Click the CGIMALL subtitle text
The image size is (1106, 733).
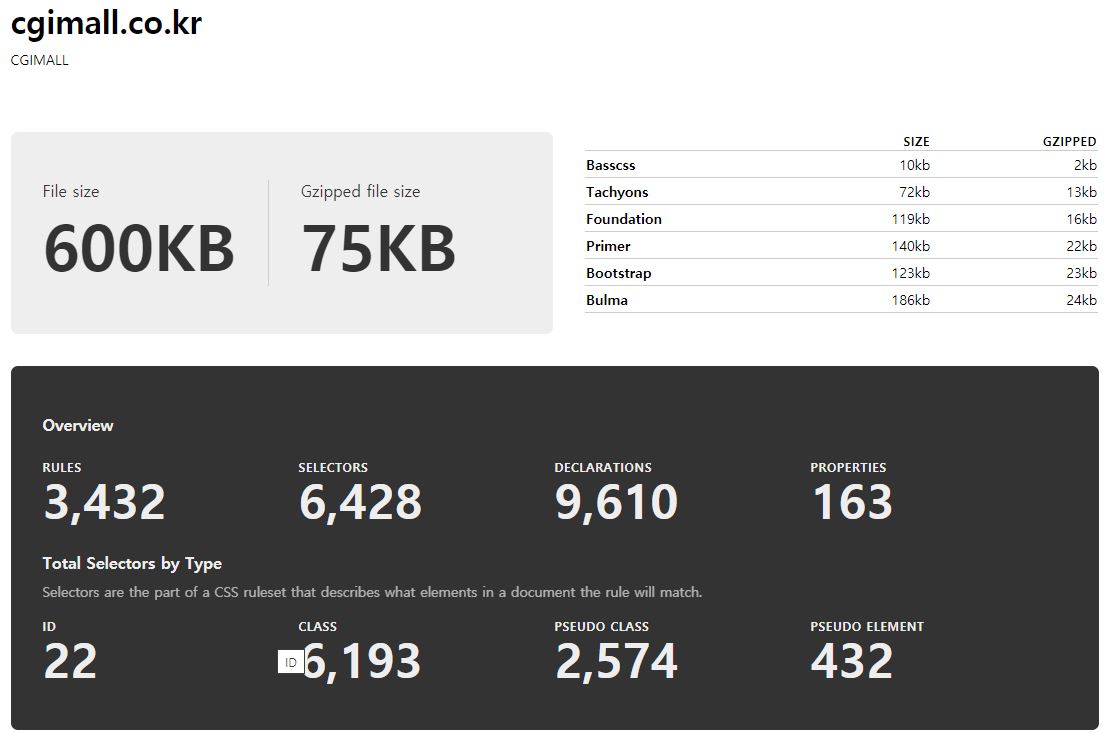pyautogui.click(x=40, y=60)
